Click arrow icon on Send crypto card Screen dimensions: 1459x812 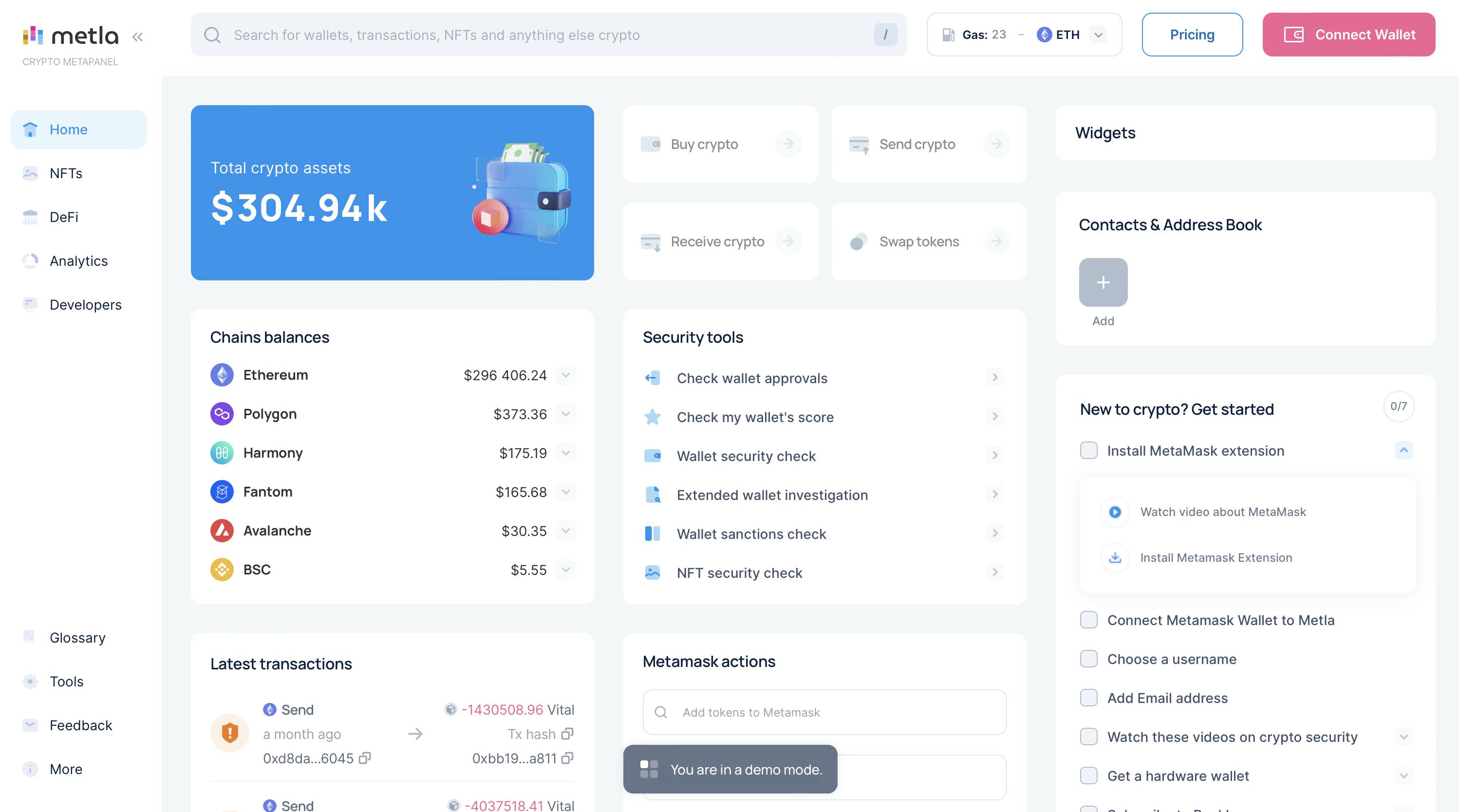997,144
